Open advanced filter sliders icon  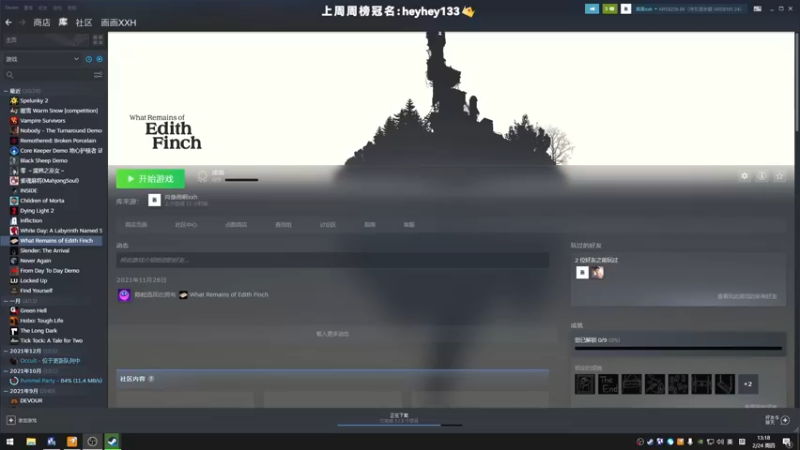(x=98, y=75)
